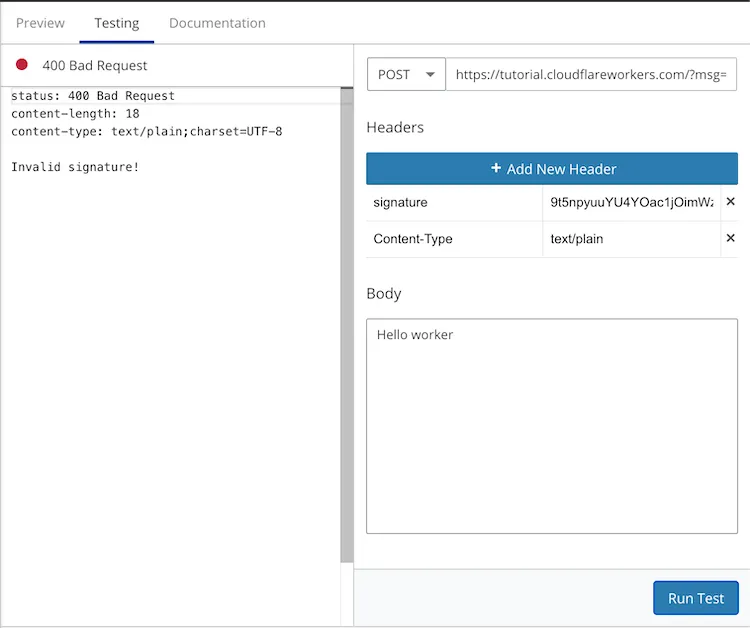Select the Testing tab
Image resolution: width=750 pixels, height=628 pixels.
click(x=117, y=23)
